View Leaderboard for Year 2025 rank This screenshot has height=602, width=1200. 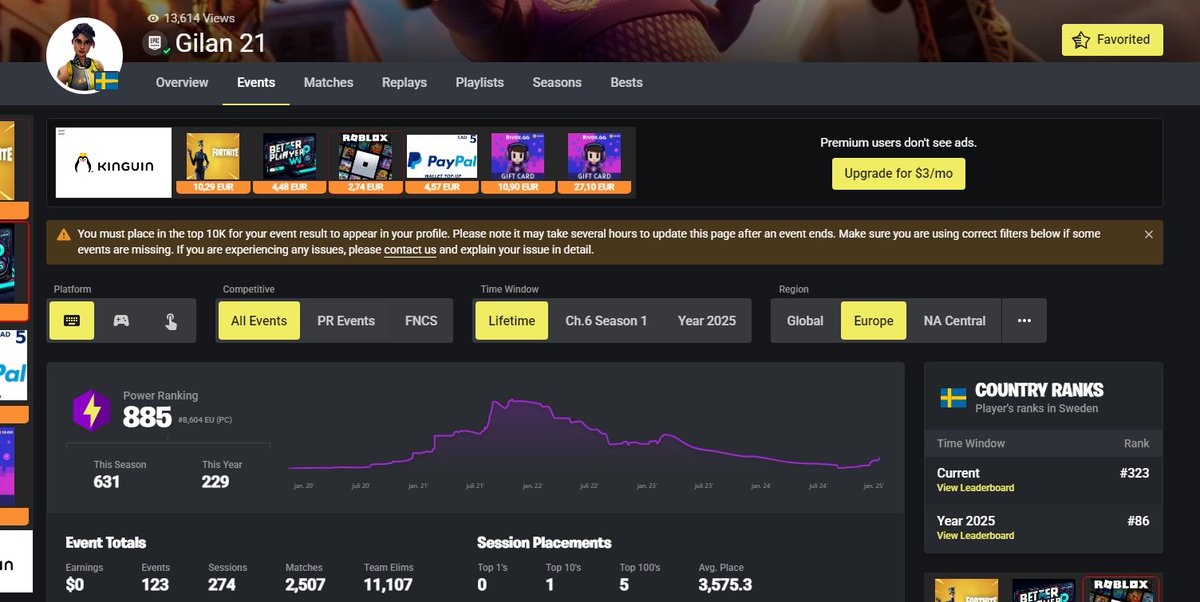[975, 536]
